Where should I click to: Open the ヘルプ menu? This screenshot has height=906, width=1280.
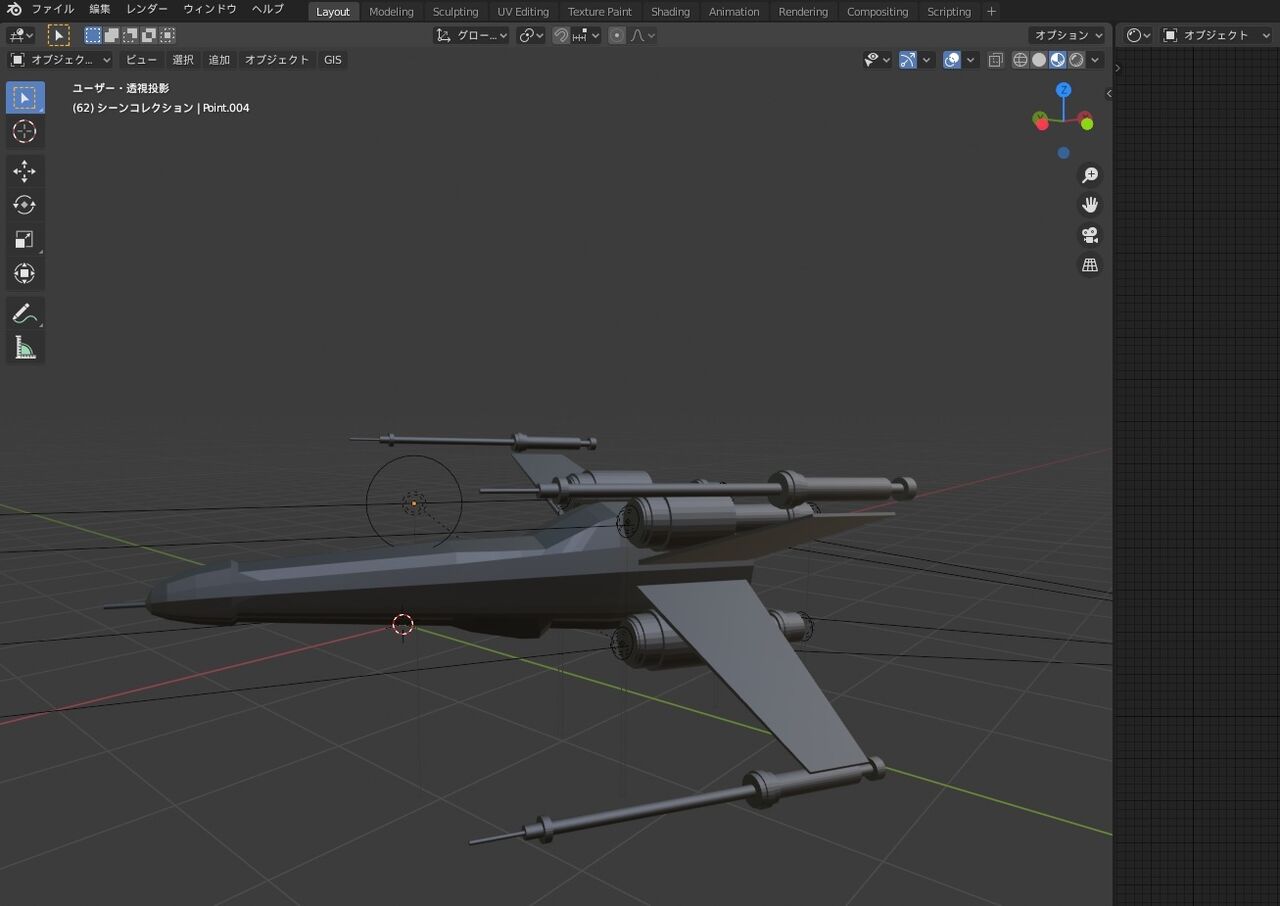(268, 10)
